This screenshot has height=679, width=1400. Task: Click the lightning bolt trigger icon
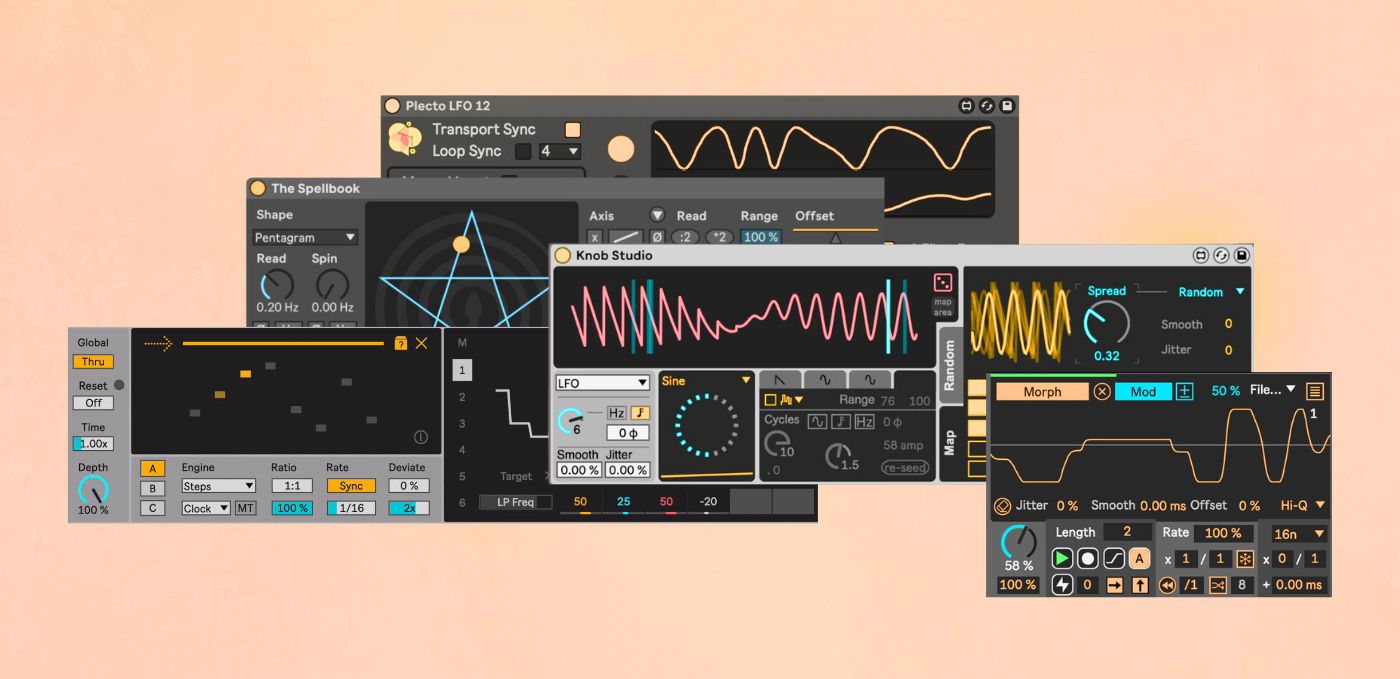1063,585
